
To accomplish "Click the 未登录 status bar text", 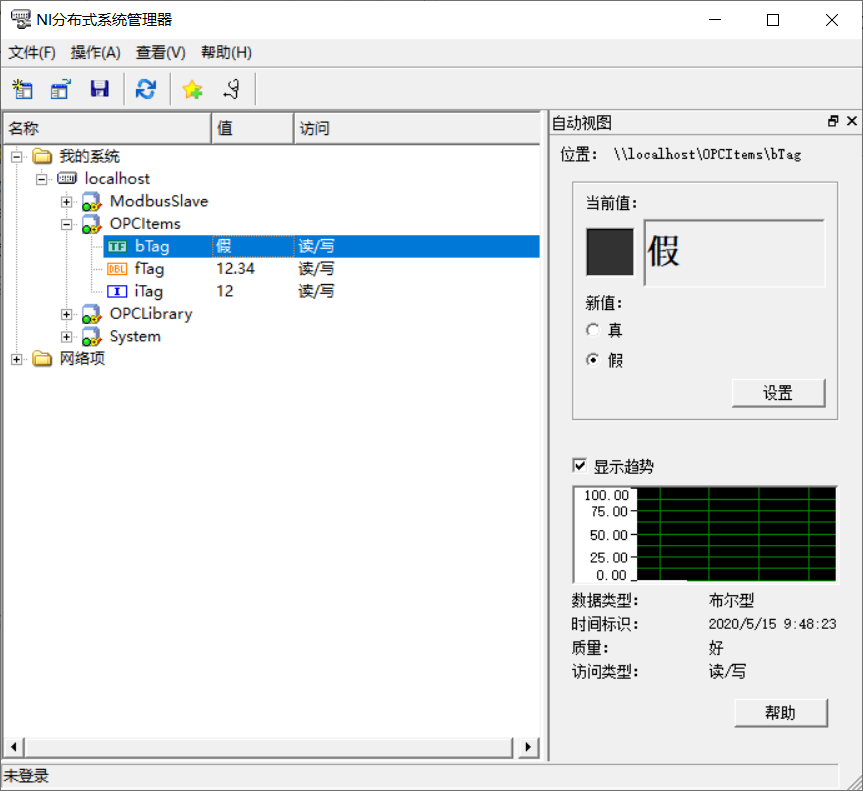I will pyautogui.click(x=26, y=776).
